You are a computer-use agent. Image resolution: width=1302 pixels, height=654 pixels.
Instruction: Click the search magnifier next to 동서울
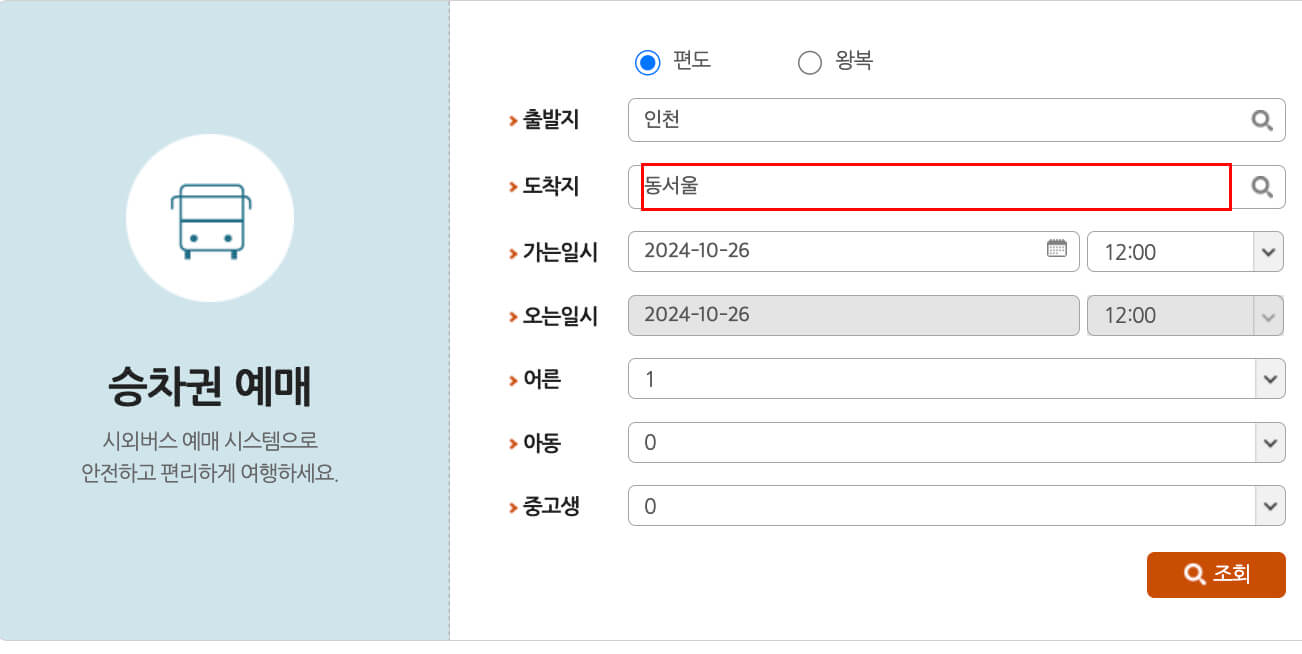1260,186
